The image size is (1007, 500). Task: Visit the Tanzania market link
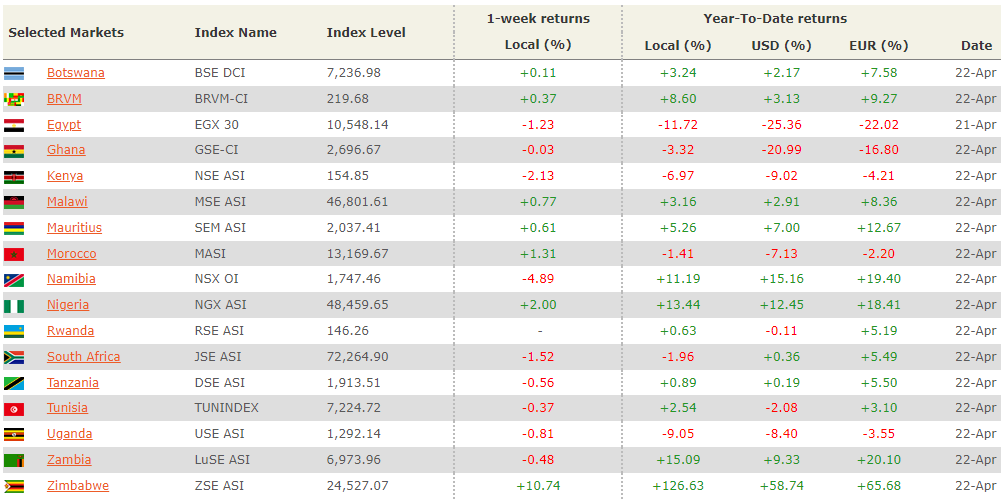pos(73,383)
